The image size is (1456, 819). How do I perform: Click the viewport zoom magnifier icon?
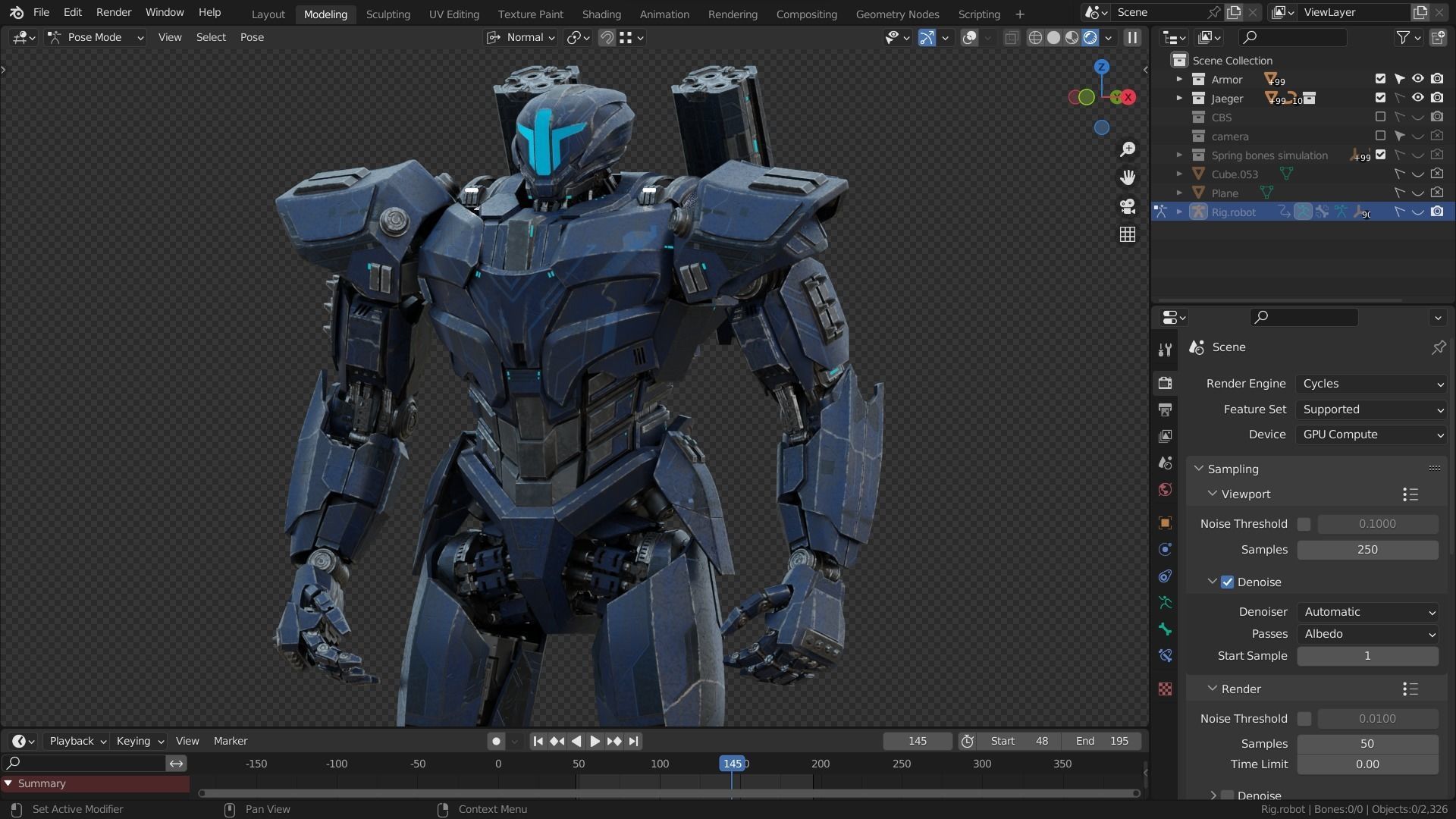point(1128,149)
